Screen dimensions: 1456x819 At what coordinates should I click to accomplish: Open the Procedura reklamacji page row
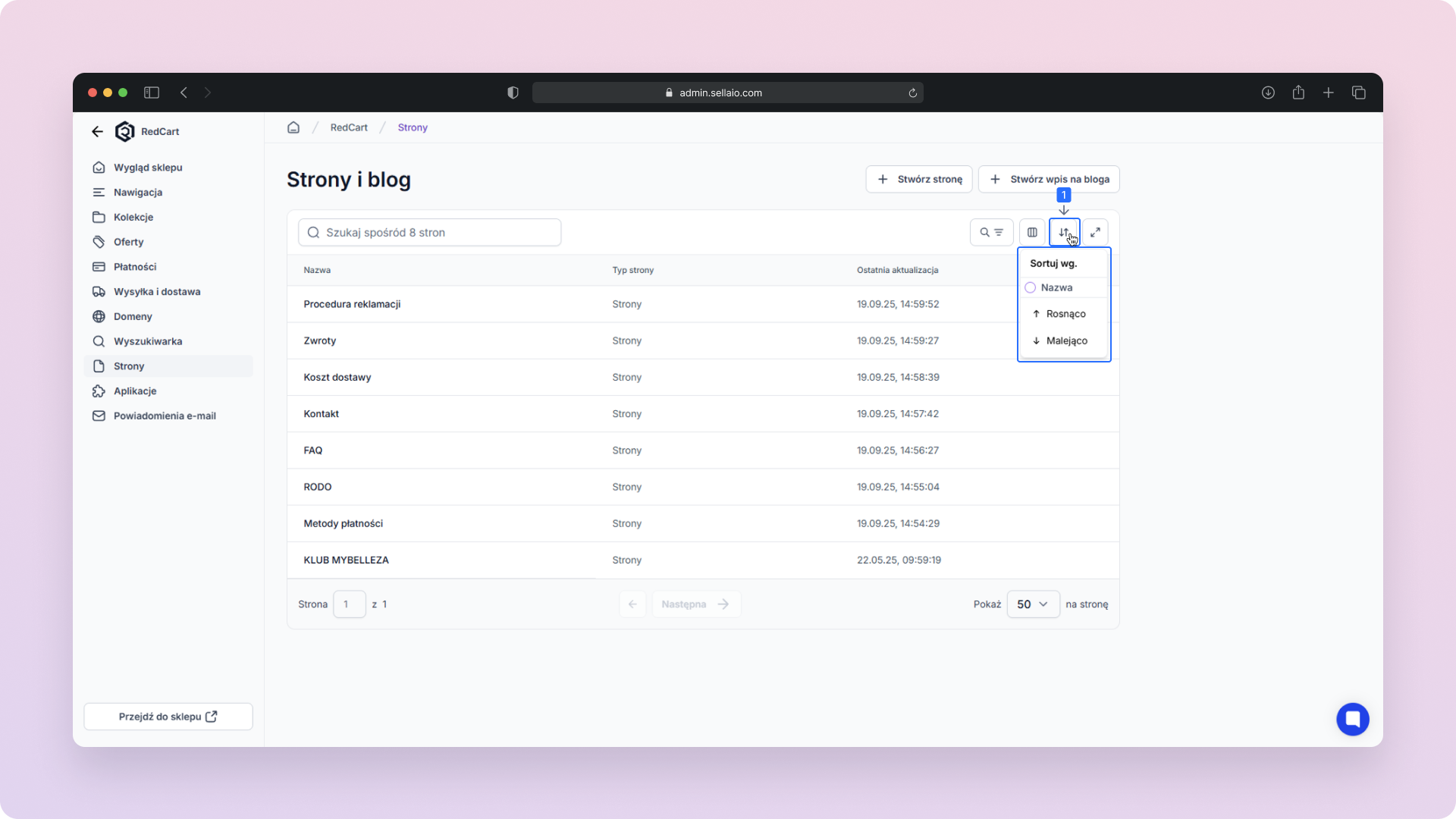pyautogui.click(x=352, y=304)
